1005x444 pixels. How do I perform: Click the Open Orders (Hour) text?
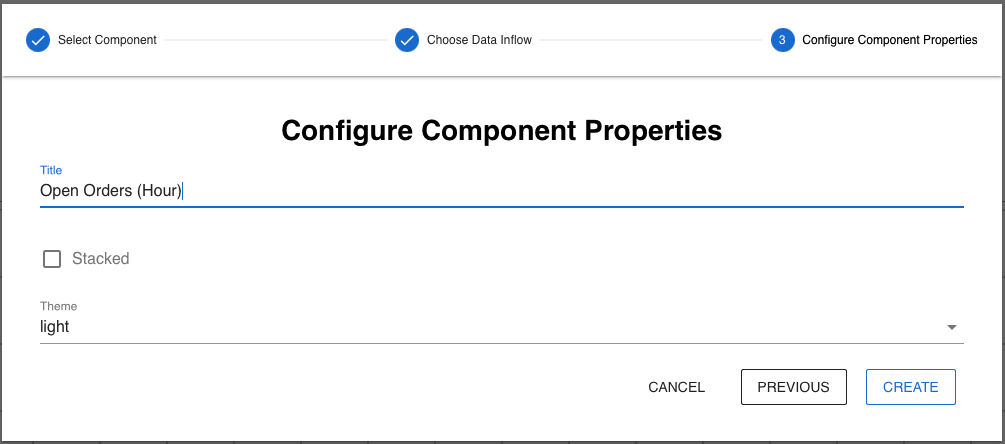[110, 190]
